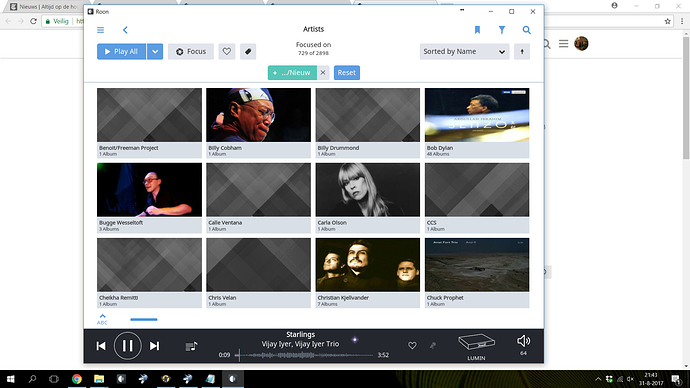Open signal path quality star icon
Viewport: 690px width, 388px height.
click(355, 340)
